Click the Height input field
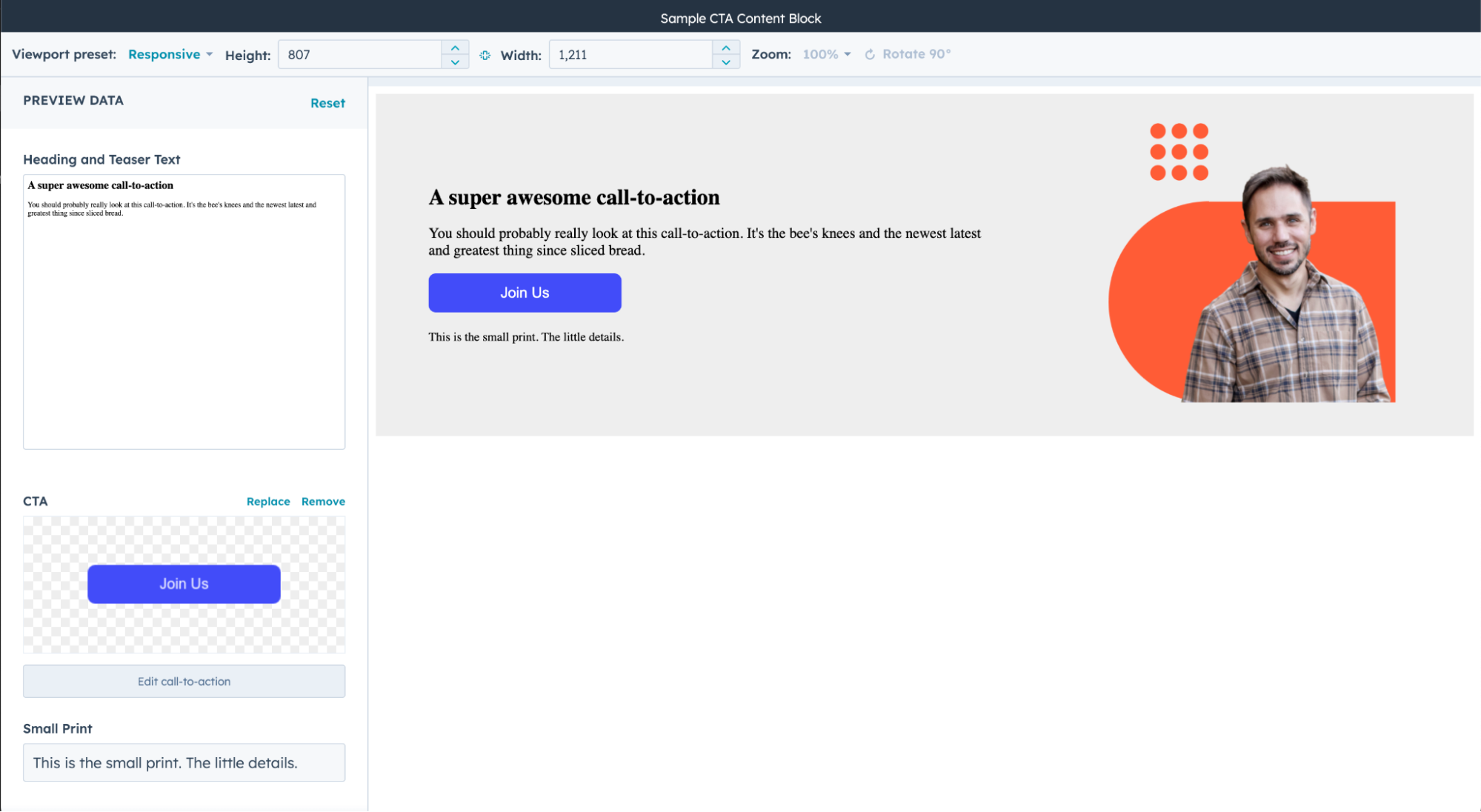This screenshot has width=1481, height=812. pos(363,54)
